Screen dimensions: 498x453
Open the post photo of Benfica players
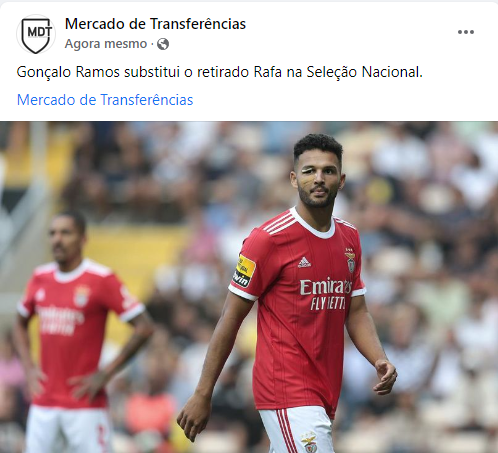click(x=249, y=287)
